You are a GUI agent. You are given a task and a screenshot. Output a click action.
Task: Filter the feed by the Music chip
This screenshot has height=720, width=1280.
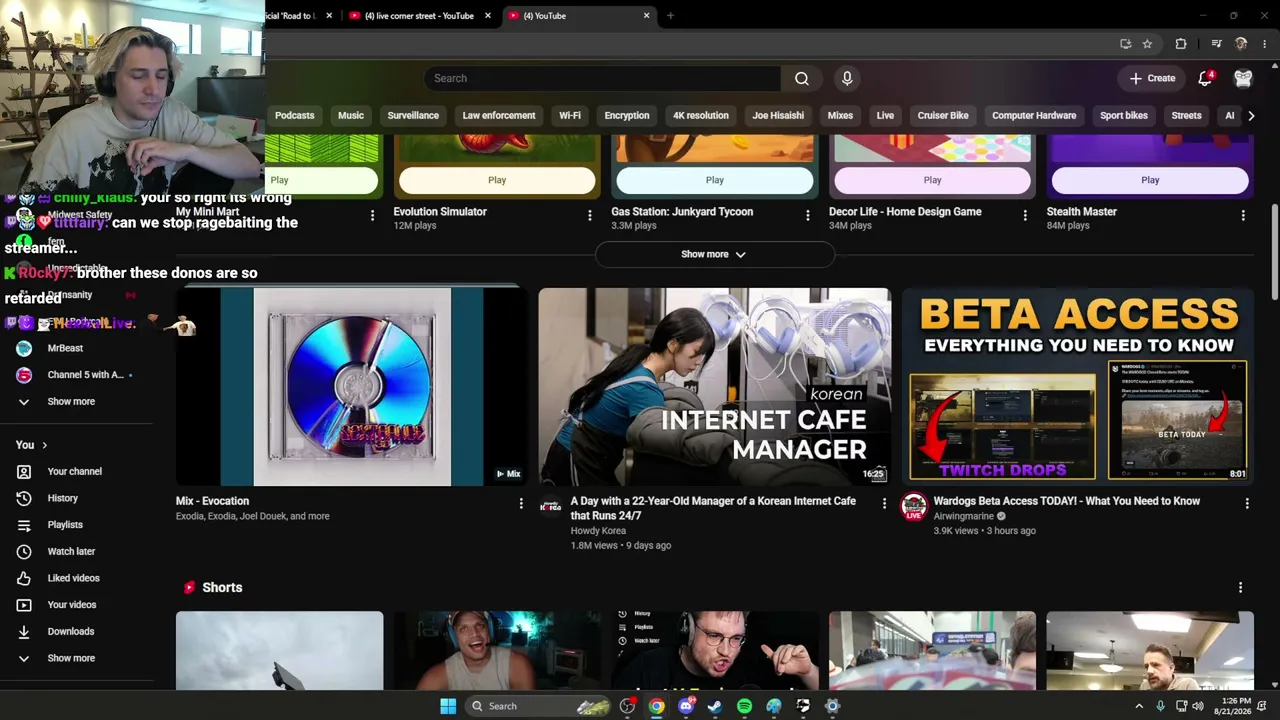click(351, 115)
